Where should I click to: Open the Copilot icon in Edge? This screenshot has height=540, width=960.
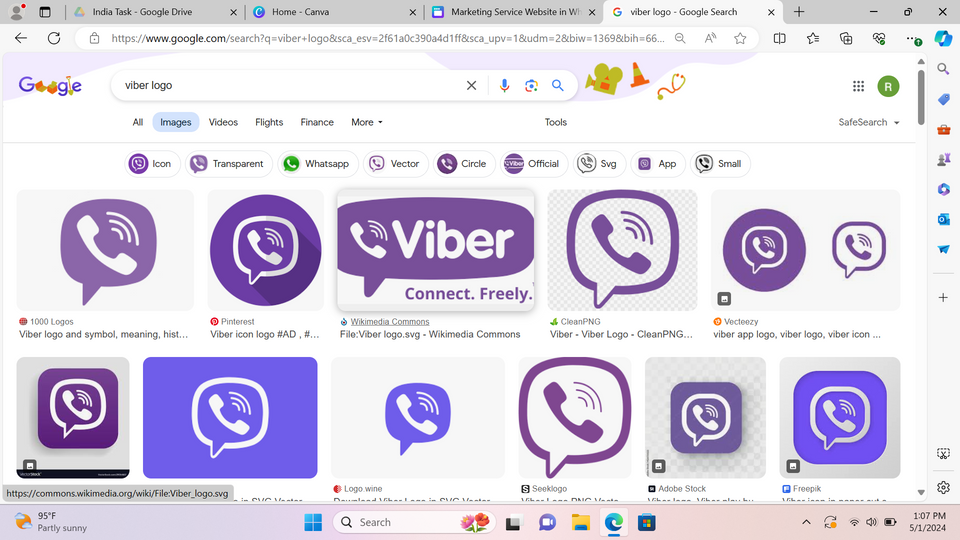(x=943, y=38)
